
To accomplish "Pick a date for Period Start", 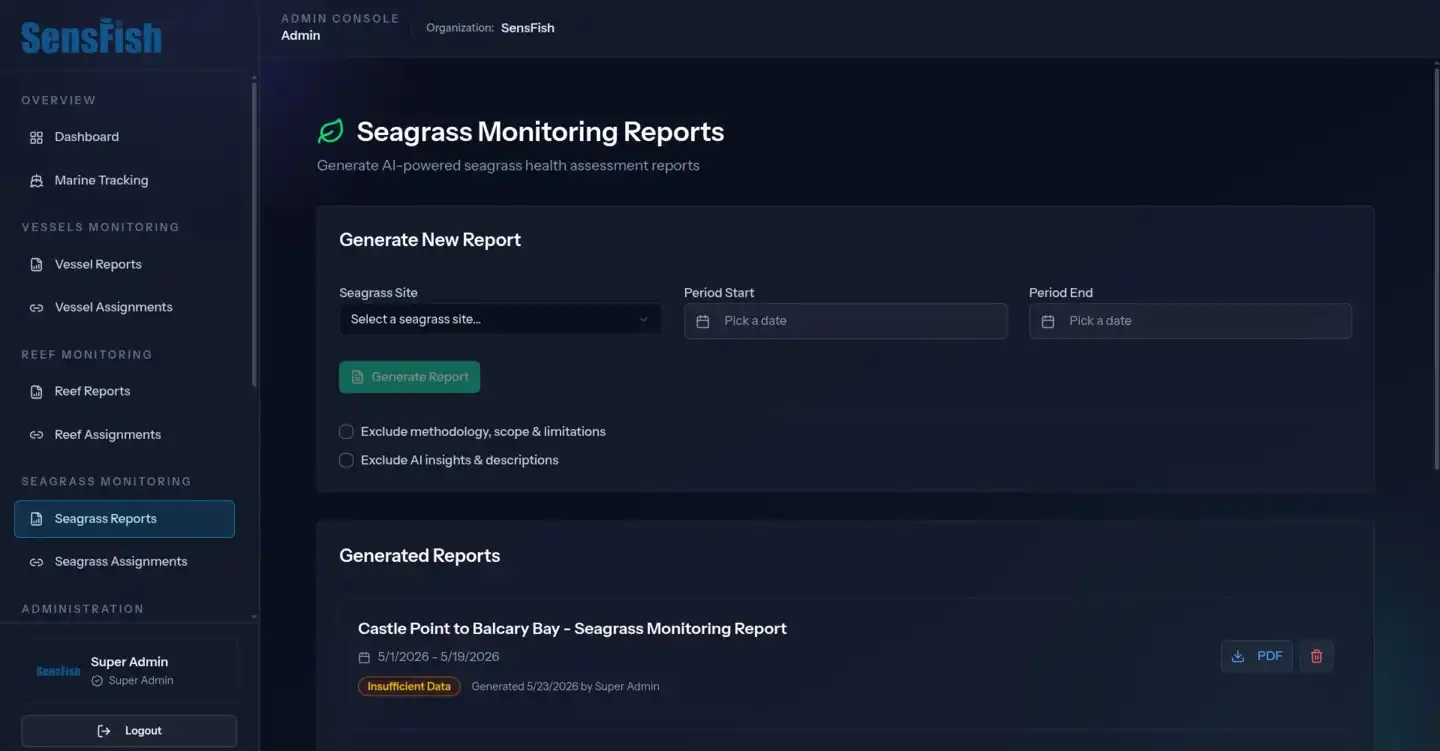I will pyautogui.click(x=846, y=321).
